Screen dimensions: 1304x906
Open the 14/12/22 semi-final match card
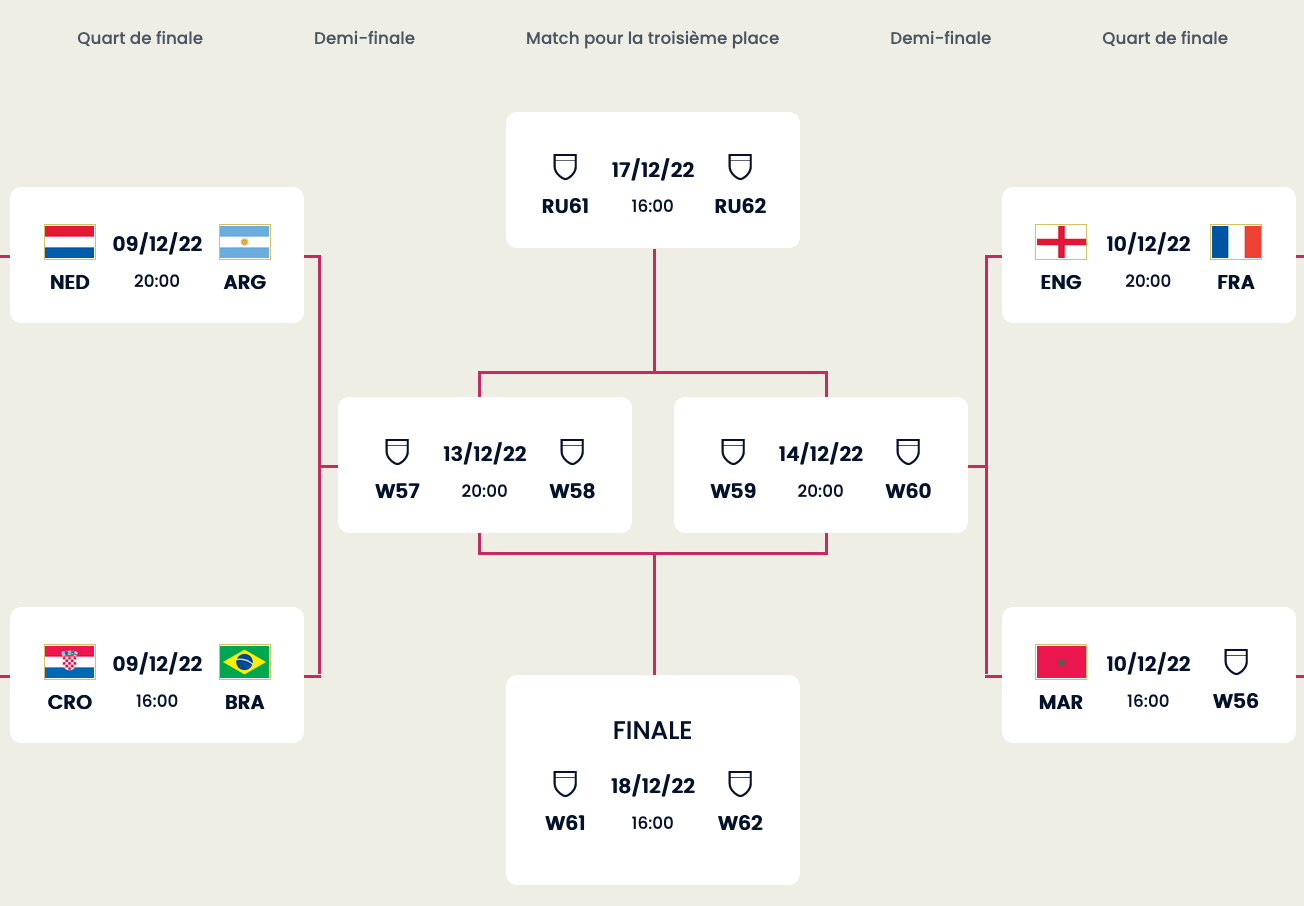click(x=821, y=465)
